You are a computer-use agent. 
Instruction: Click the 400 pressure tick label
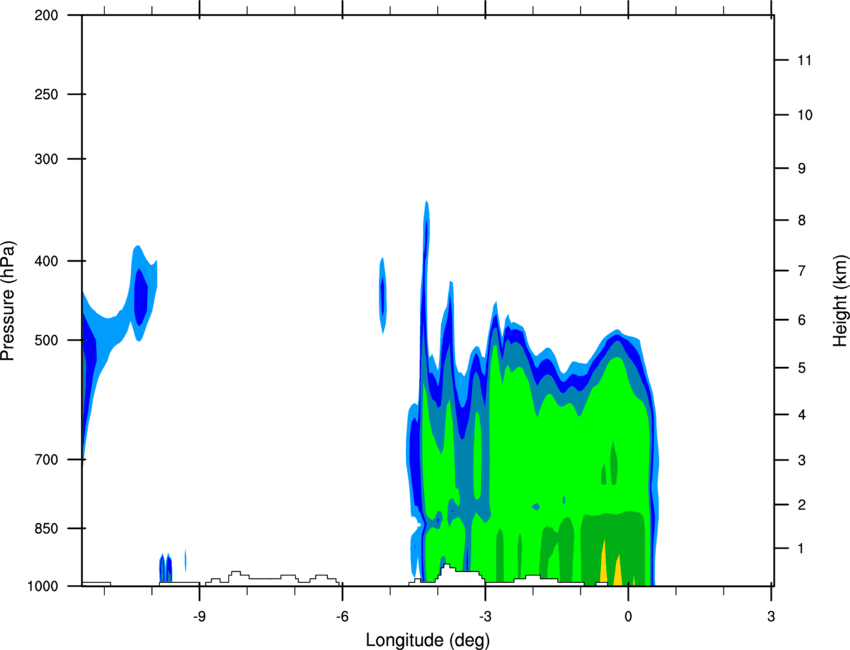point(46,261)
